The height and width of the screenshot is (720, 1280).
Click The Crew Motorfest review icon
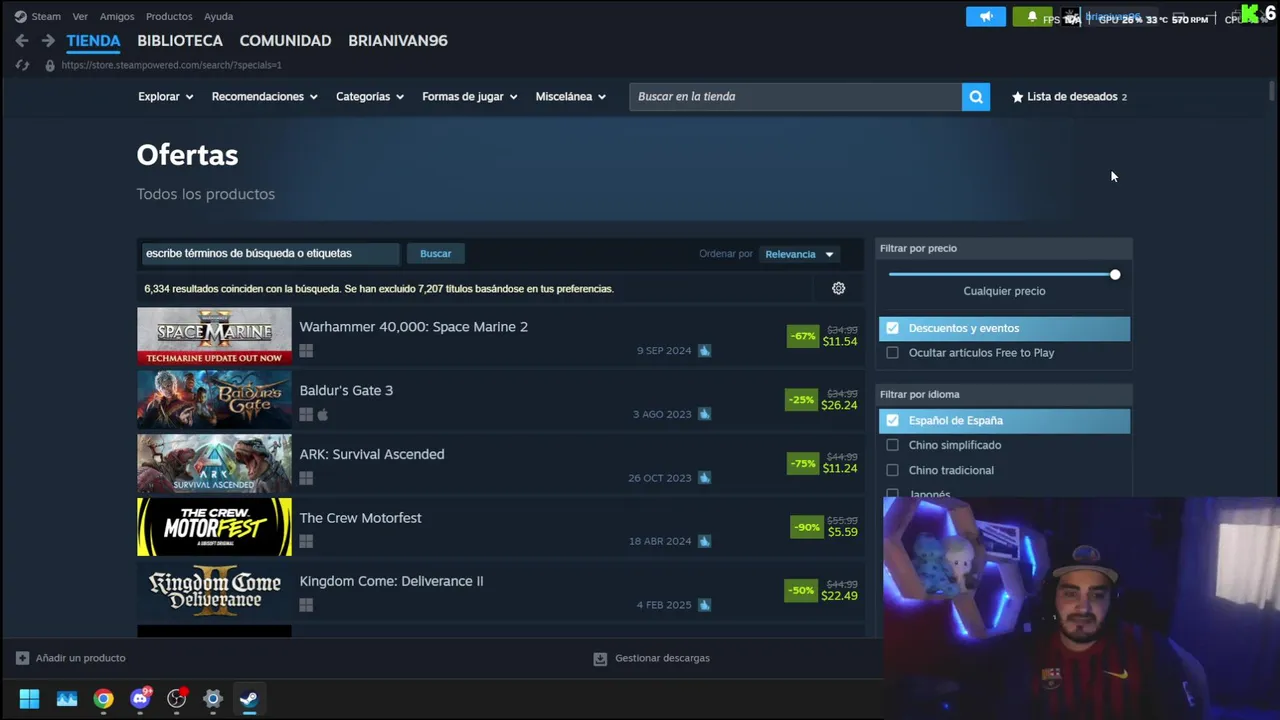tap(704, 541)
